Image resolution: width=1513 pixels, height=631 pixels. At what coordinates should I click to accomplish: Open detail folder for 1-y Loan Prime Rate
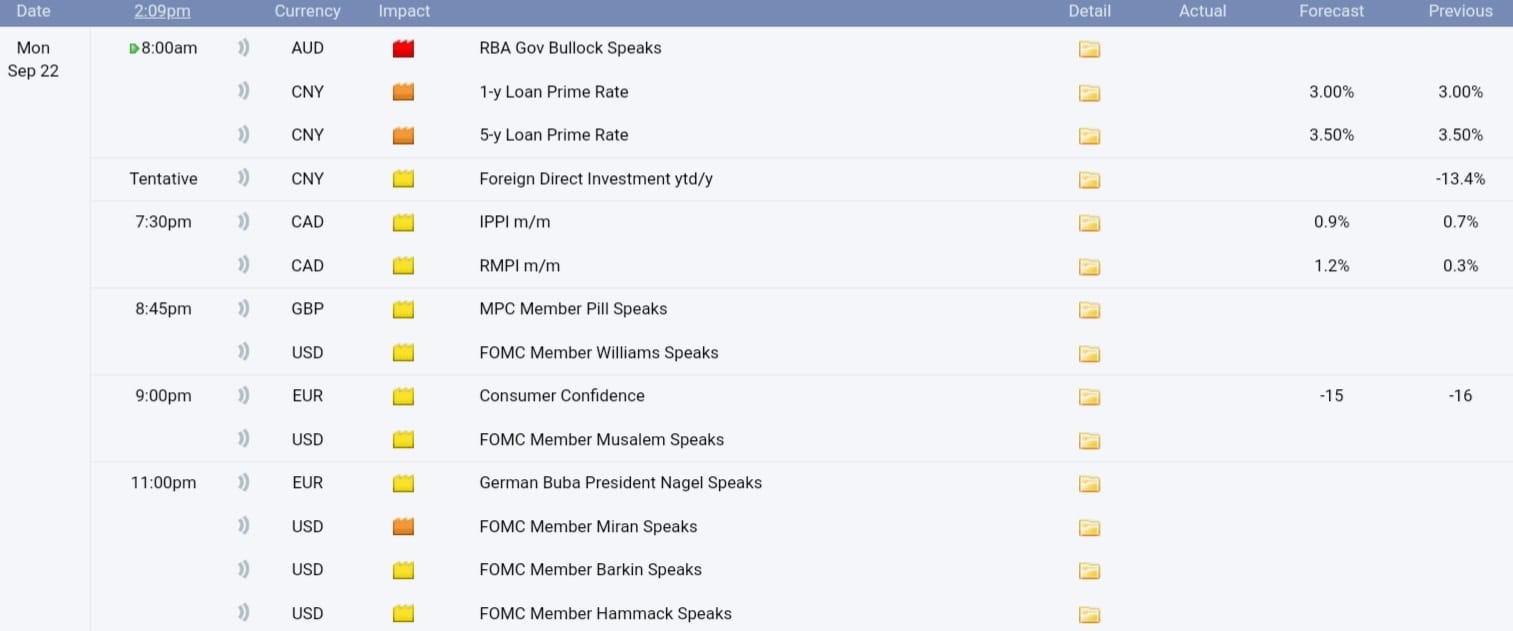point(1089,92)
